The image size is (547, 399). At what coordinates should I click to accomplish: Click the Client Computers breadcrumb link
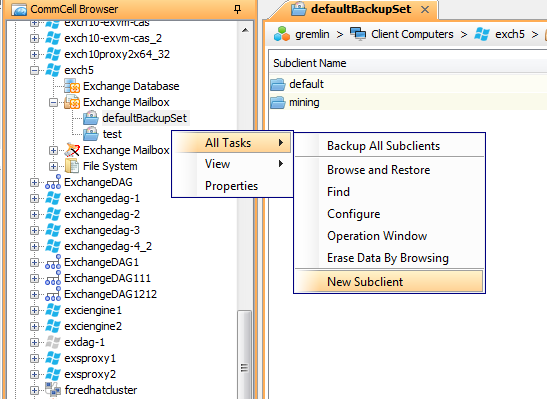click(412, 34)
